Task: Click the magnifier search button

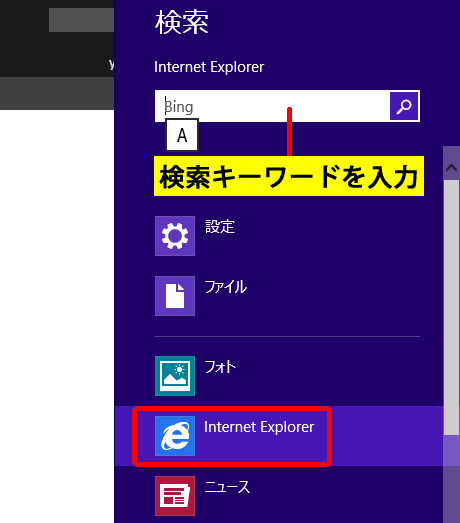Action: [x=404, y=106]
